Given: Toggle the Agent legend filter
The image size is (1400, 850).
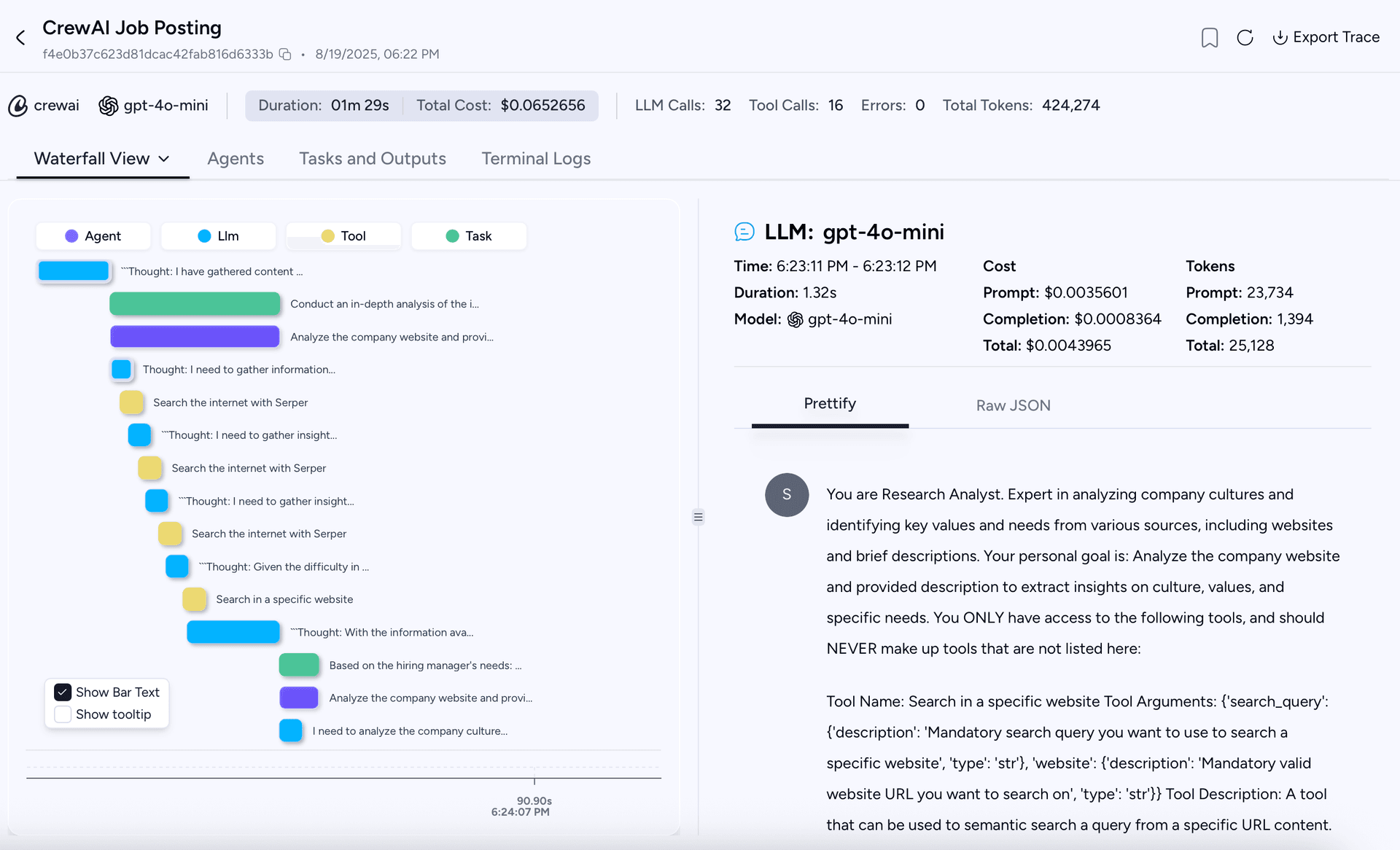Looking at the screenshot, I should [93, 236].
